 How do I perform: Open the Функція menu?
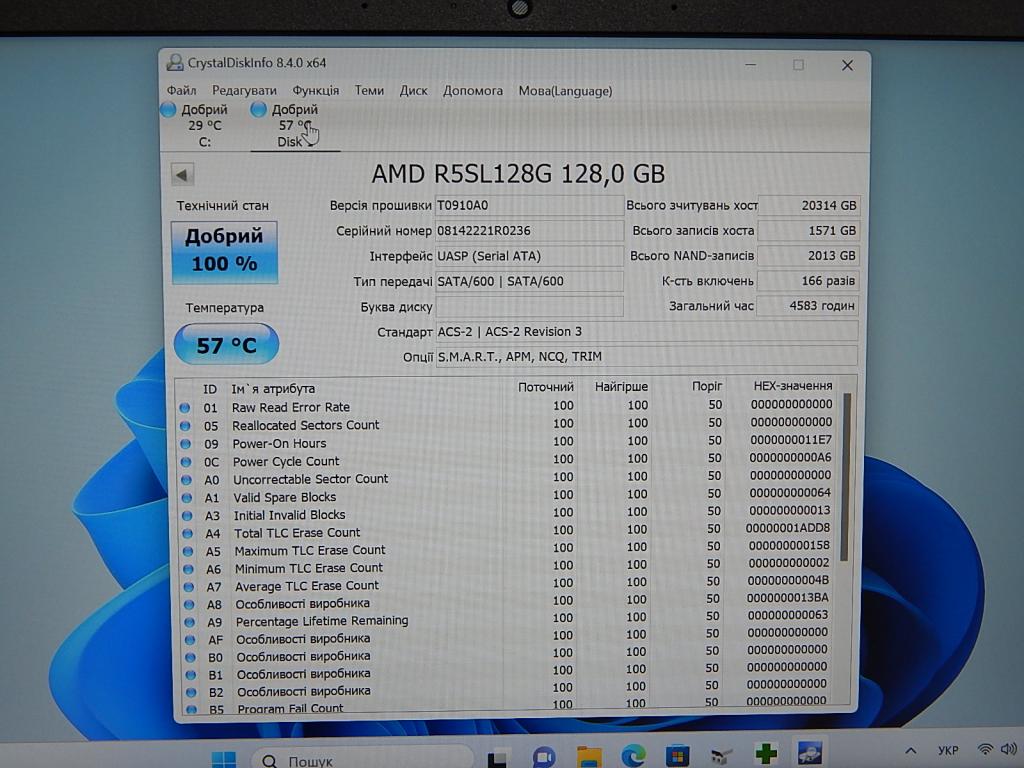(315, 91)
